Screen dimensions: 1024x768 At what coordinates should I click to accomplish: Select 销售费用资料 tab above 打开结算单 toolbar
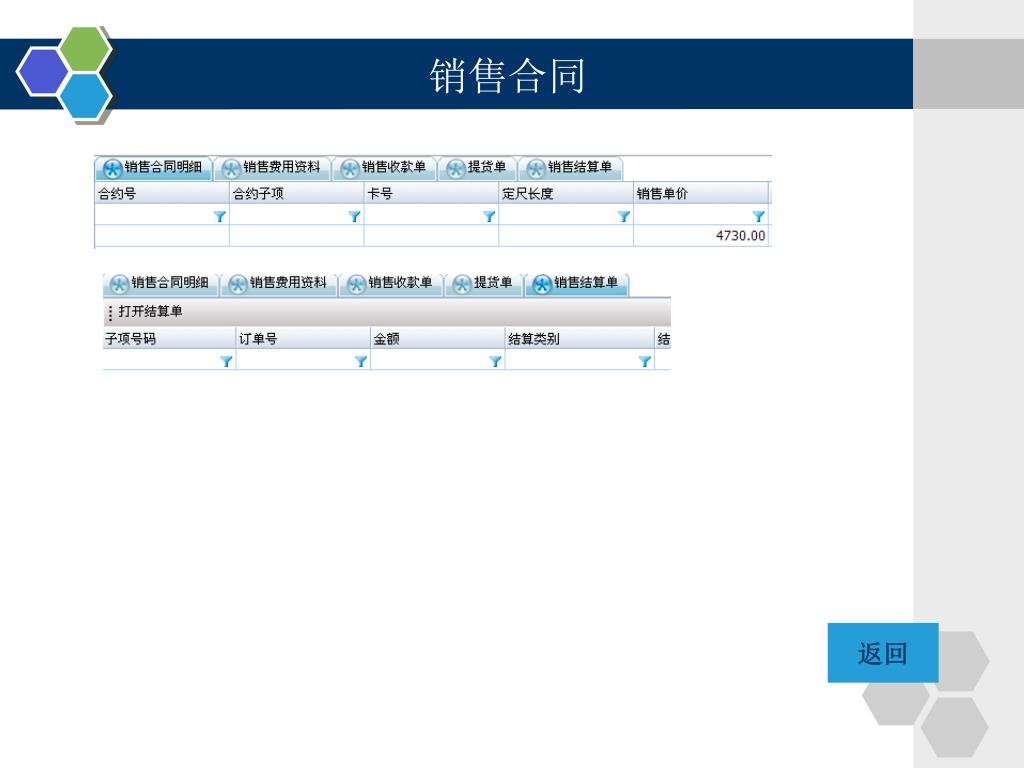[279, 283]
